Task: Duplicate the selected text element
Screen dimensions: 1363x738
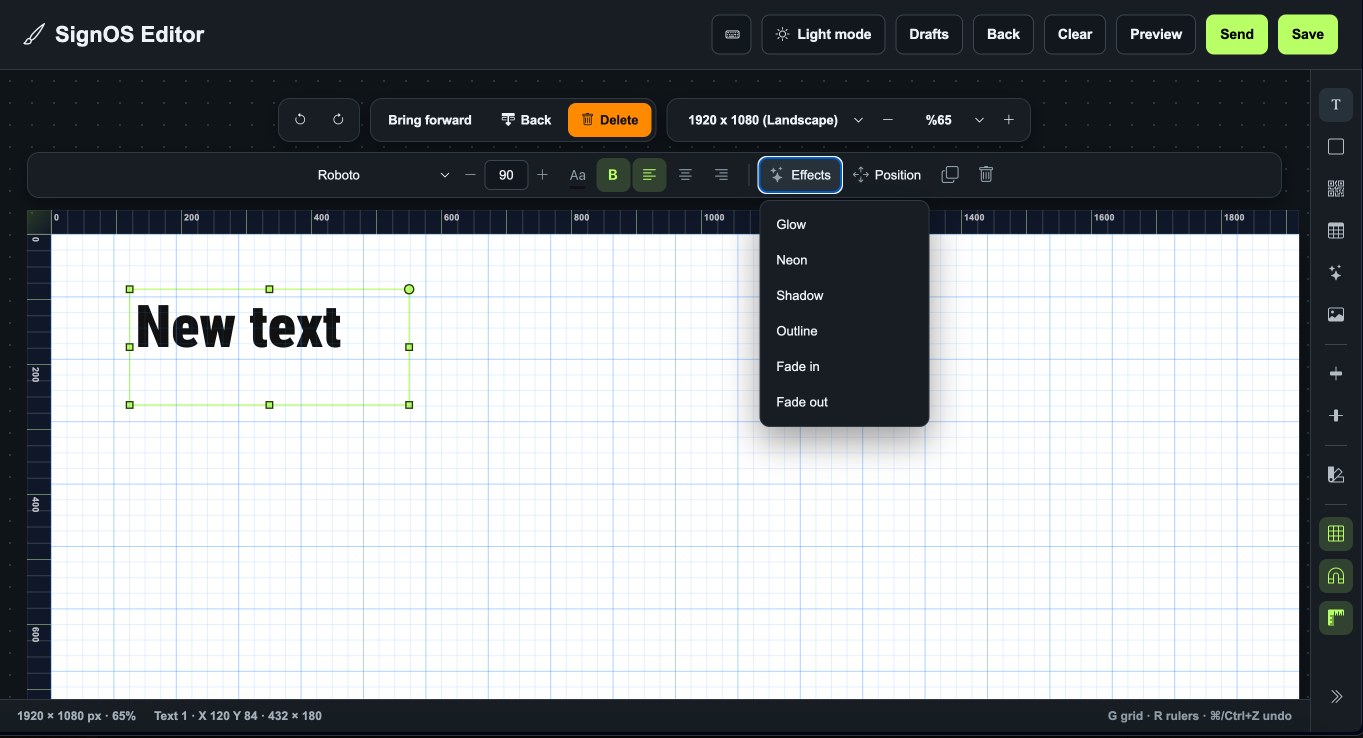Action: (950, 175)
